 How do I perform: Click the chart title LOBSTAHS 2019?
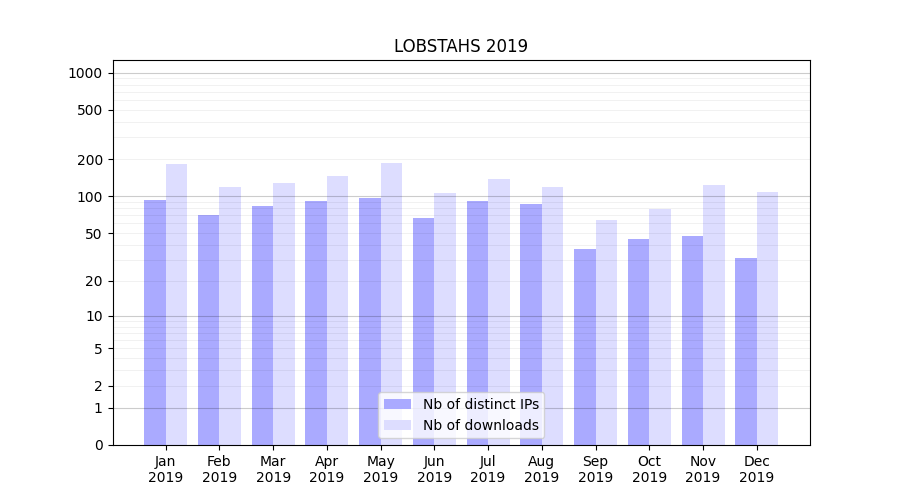(460, 46)
